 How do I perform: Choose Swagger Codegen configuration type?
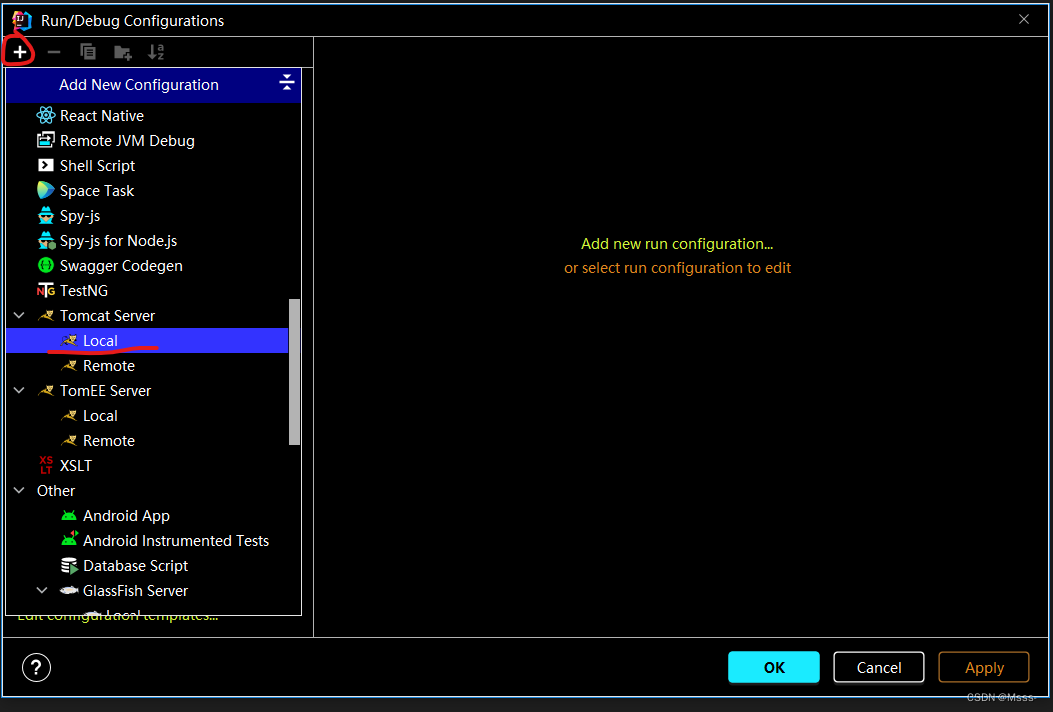147,265
